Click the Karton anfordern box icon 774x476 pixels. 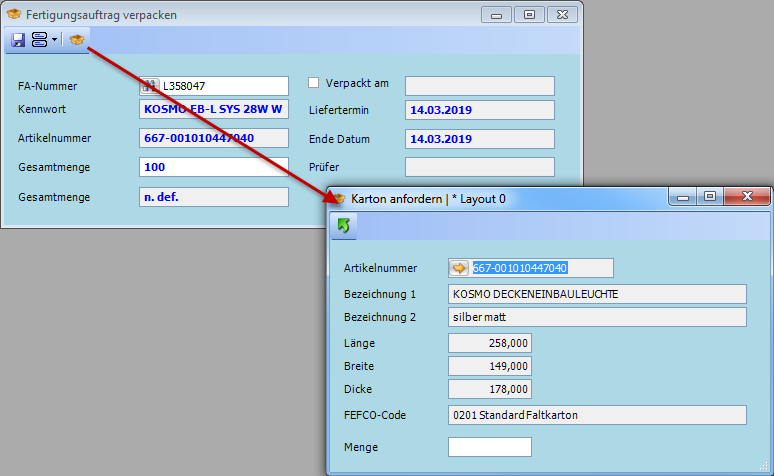tap(76, 40)
